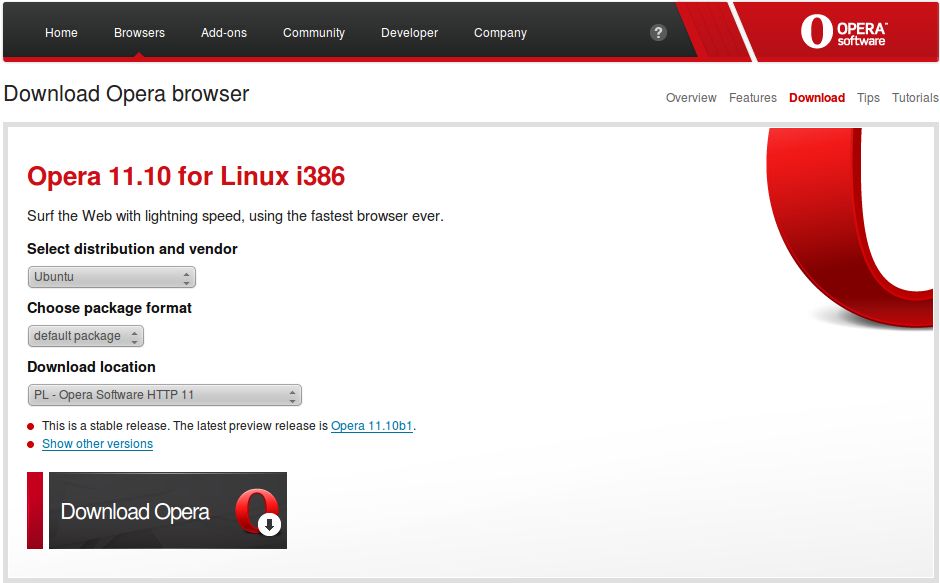Image resolution: width=940 pixels, height=583 pixels.
Task: Open the Company menu item
Action: click(x=500, y=33)
